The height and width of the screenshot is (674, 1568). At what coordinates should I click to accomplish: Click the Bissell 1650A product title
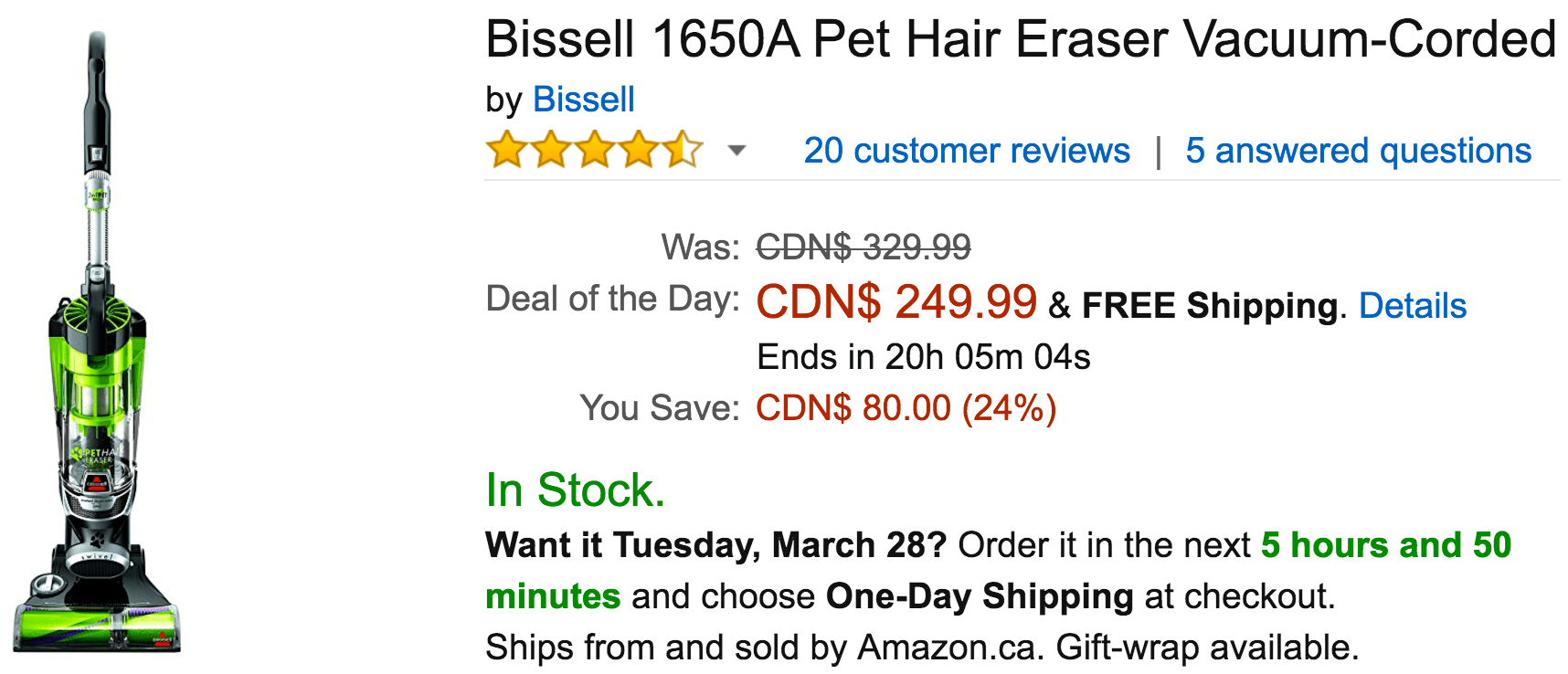pos(1020,40)
